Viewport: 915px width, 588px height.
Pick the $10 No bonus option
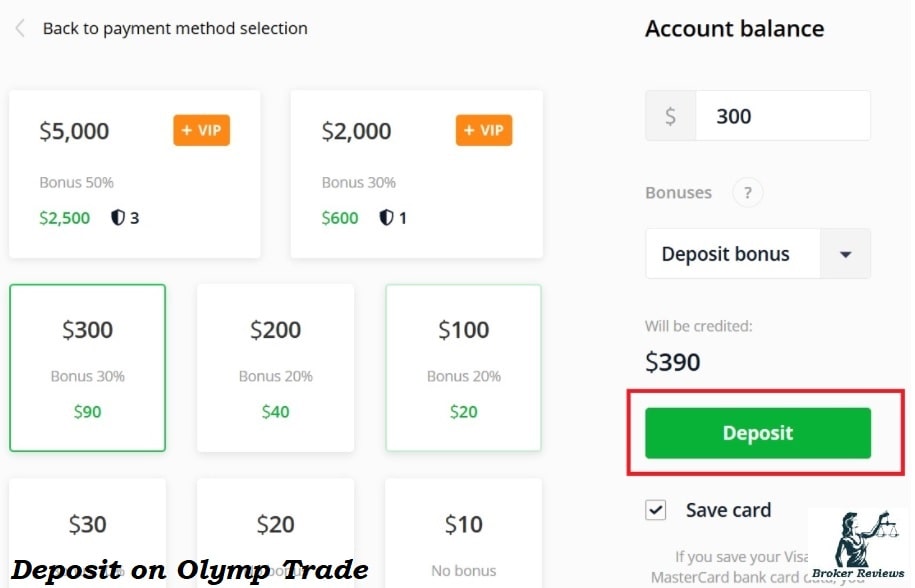[463, 534]
